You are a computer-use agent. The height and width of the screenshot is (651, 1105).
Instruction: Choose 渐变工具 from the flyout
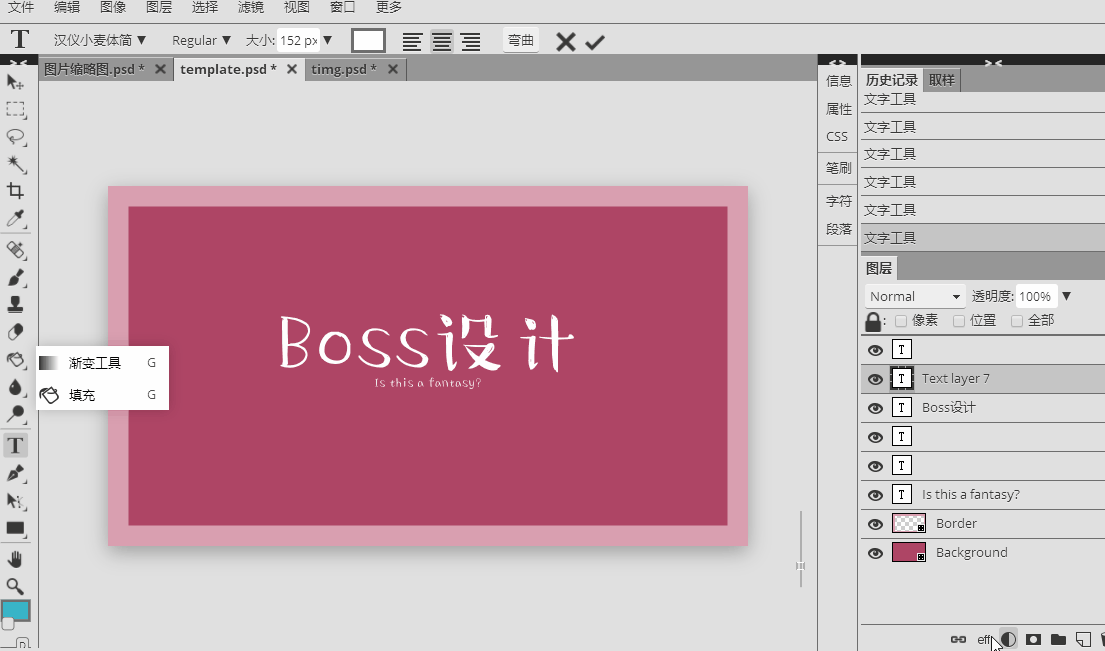coord(95,363)
